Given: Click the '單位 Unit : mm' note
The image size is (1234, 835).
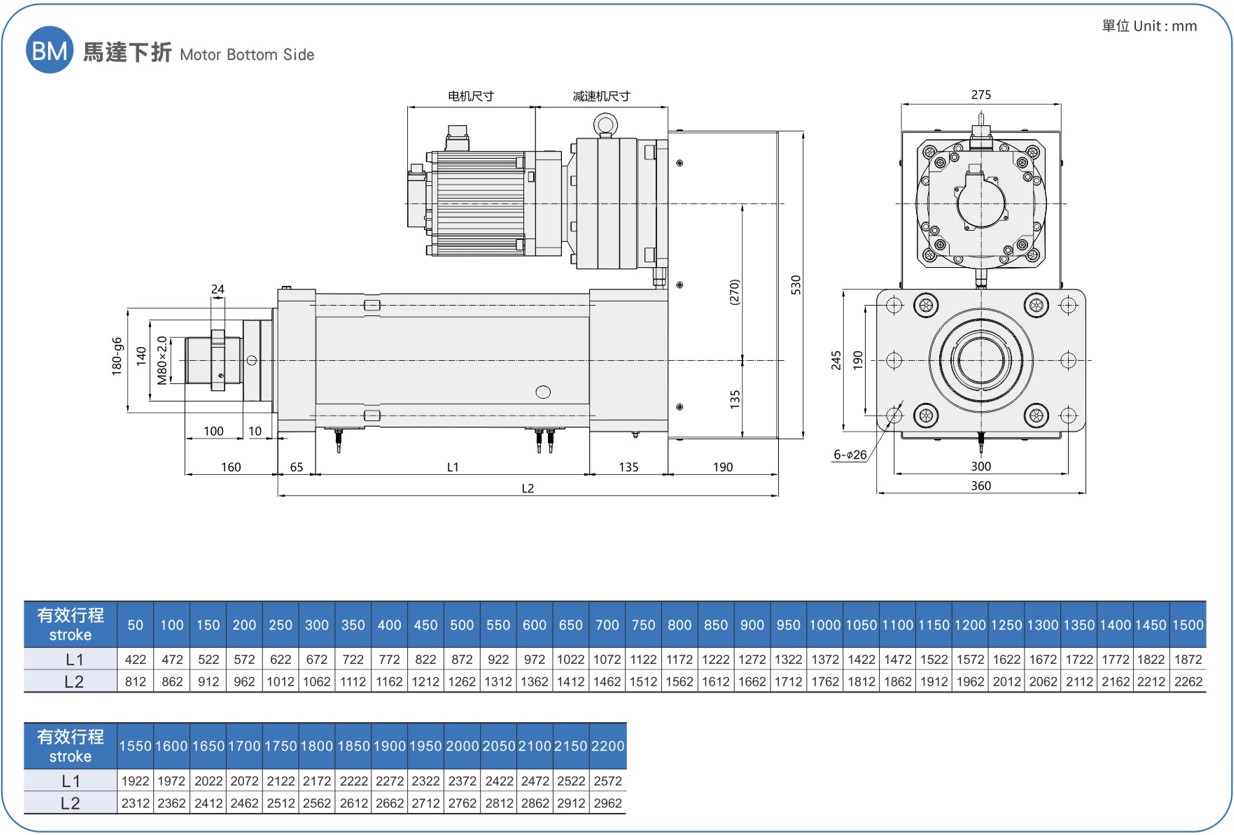Looking at the screenshot, I should pyautogui.click(x=1149, y=27).
